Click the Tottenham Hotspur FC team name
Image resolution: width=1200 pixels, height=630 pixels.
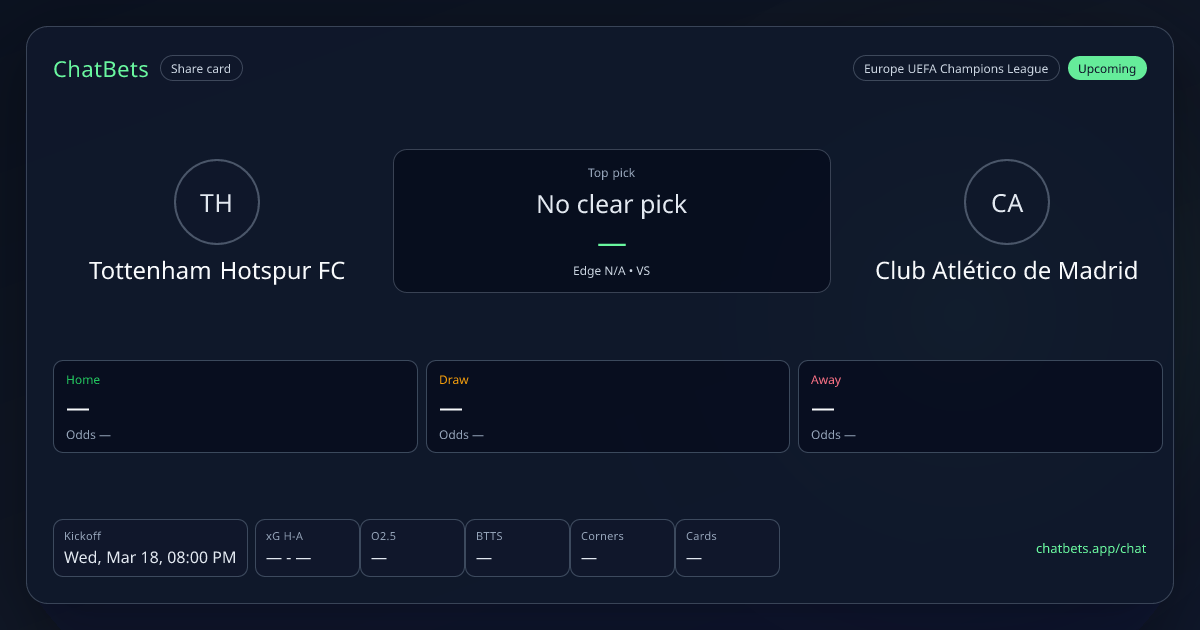tap(217, 271)
